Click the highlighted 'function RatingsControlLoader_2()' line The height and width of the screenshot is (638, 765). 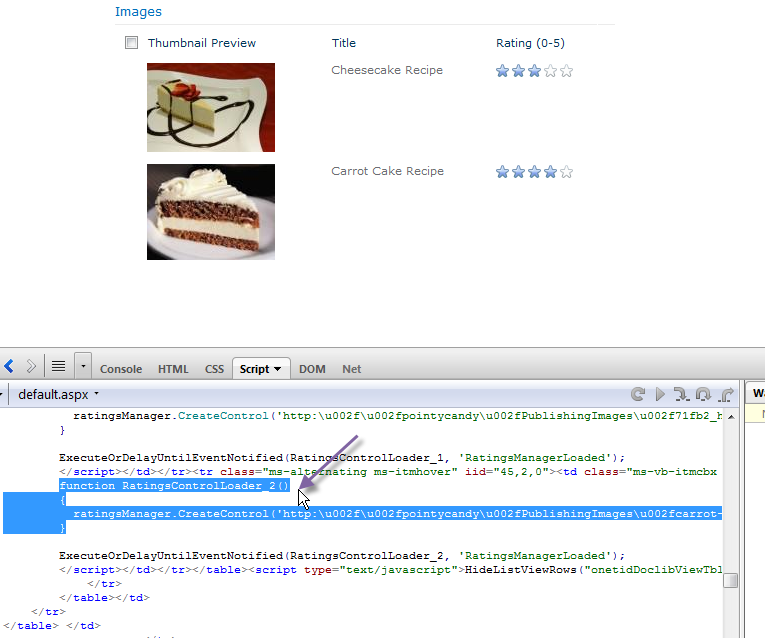click(175, 486)
